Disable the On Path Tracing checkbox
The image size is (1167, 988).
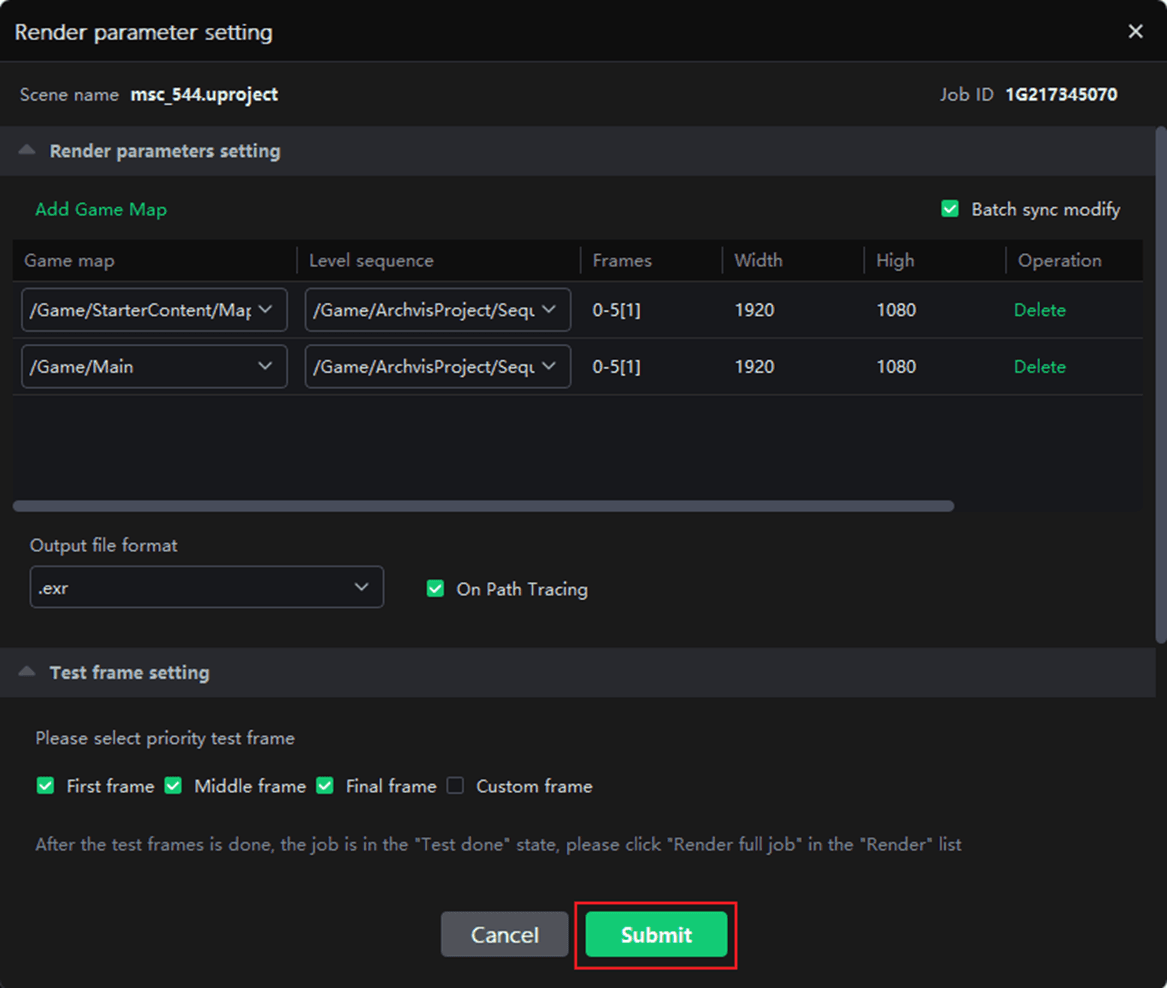[x=435, y=589]
